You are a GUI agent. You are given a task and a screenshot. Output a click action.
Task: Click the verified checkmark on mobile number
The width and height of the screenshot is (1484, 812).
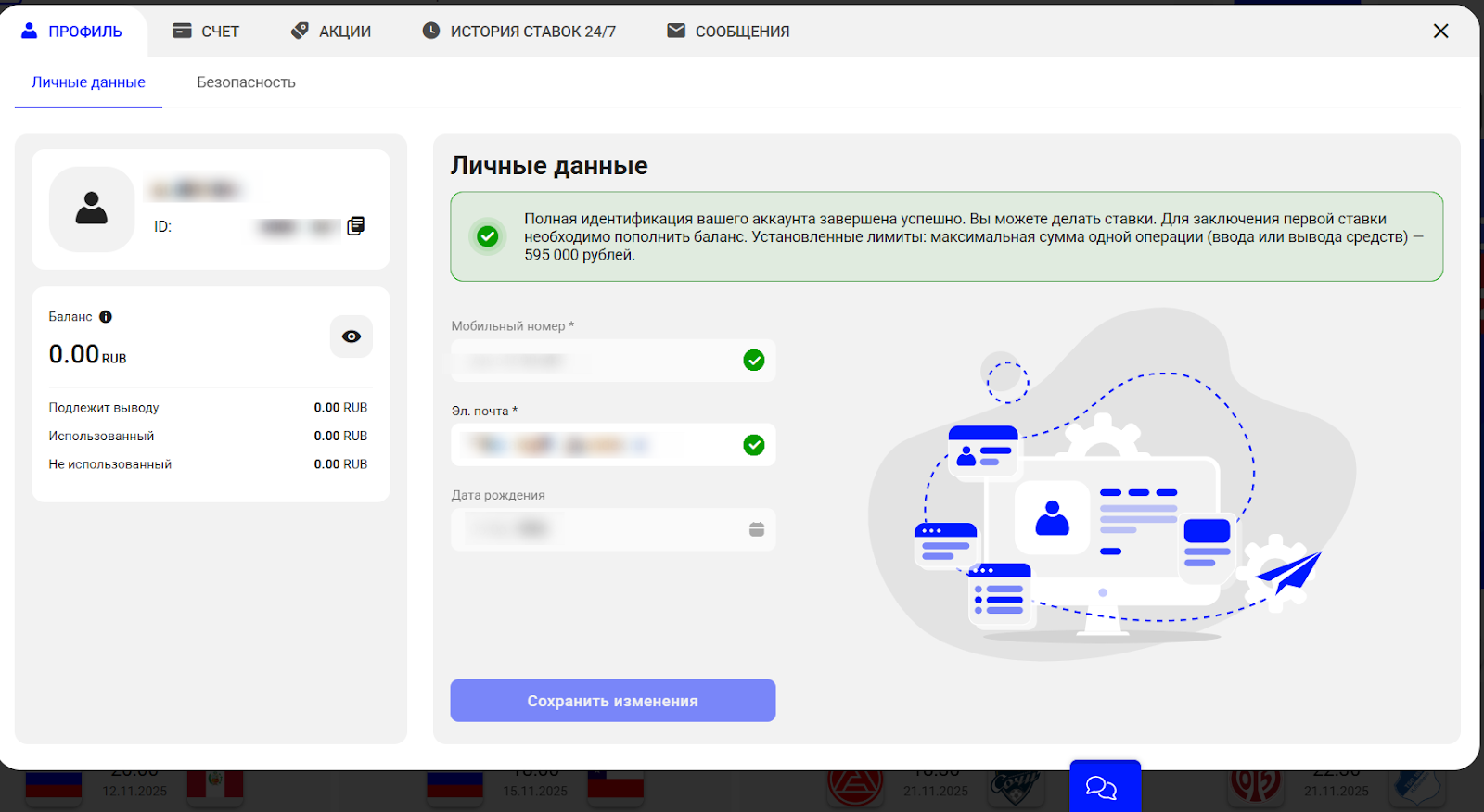pyautogui.click(x=754, y=361)
